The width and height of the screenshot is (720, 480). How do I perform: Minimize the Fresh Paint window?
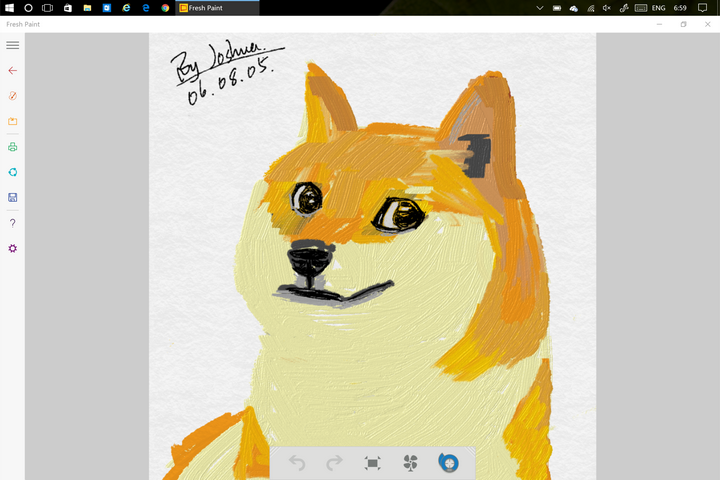(659, 24)
